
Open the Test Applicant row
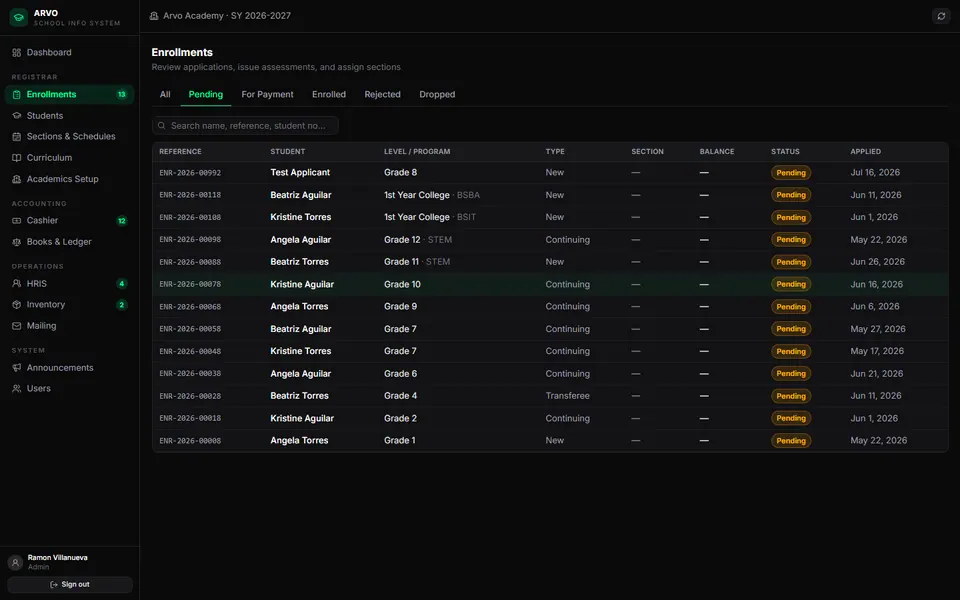pyautogui.click(x=550, y=173)
